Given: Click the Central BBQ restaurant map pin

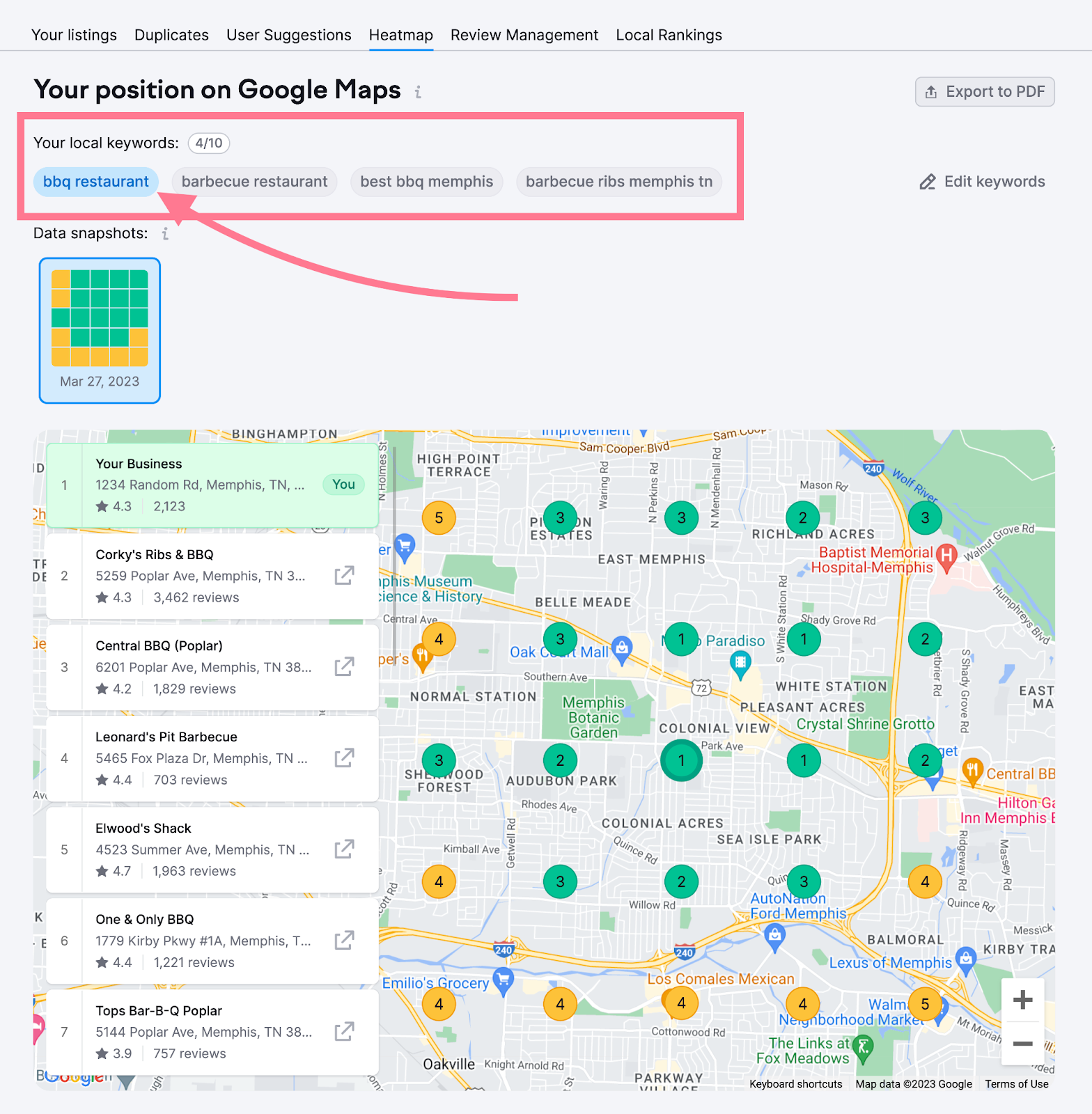Looking at the screenshot, I should point(972,771).
